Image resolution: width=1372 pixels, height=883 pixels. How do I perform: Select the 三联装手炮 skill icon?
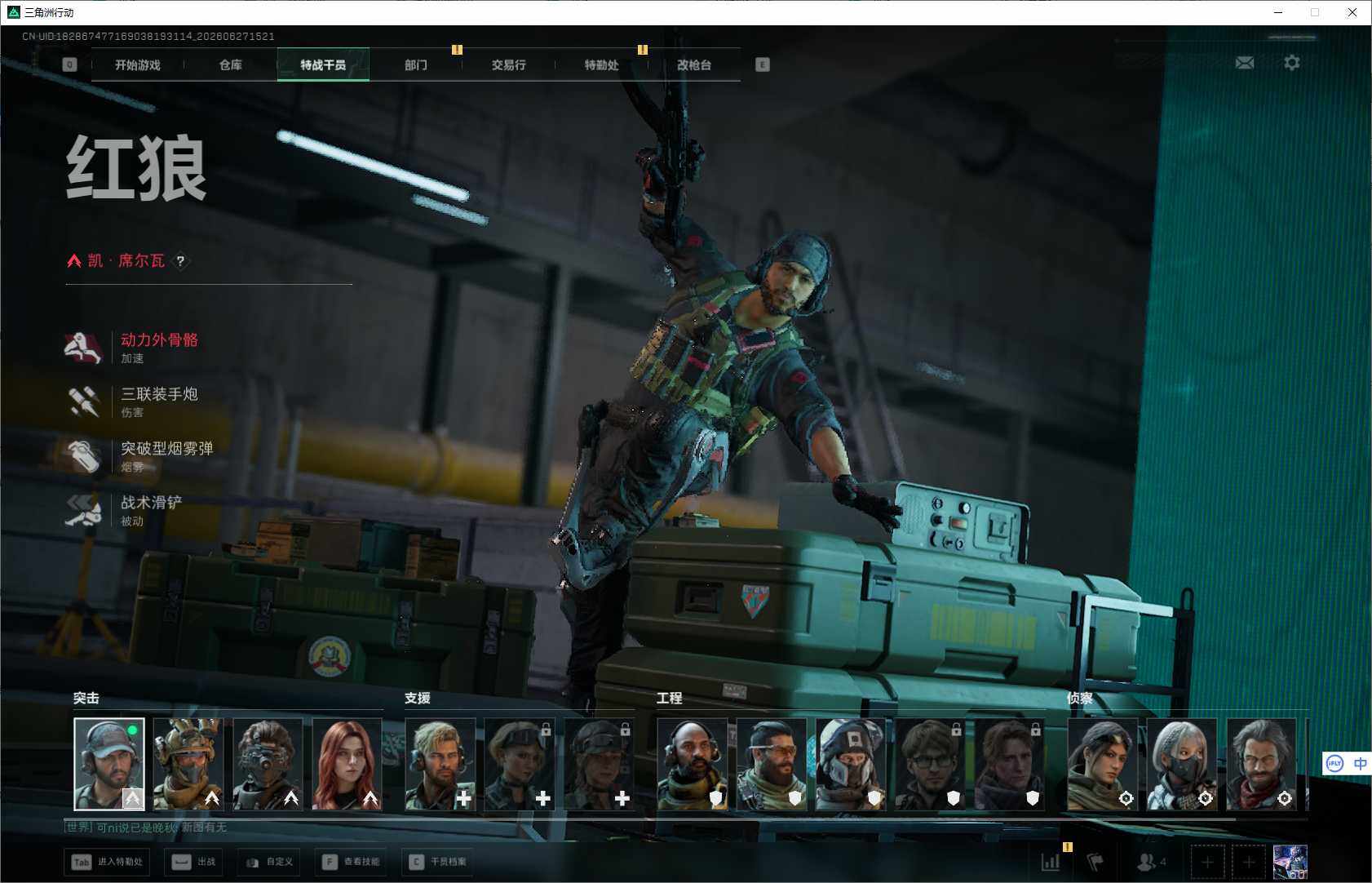pos(83,402)
